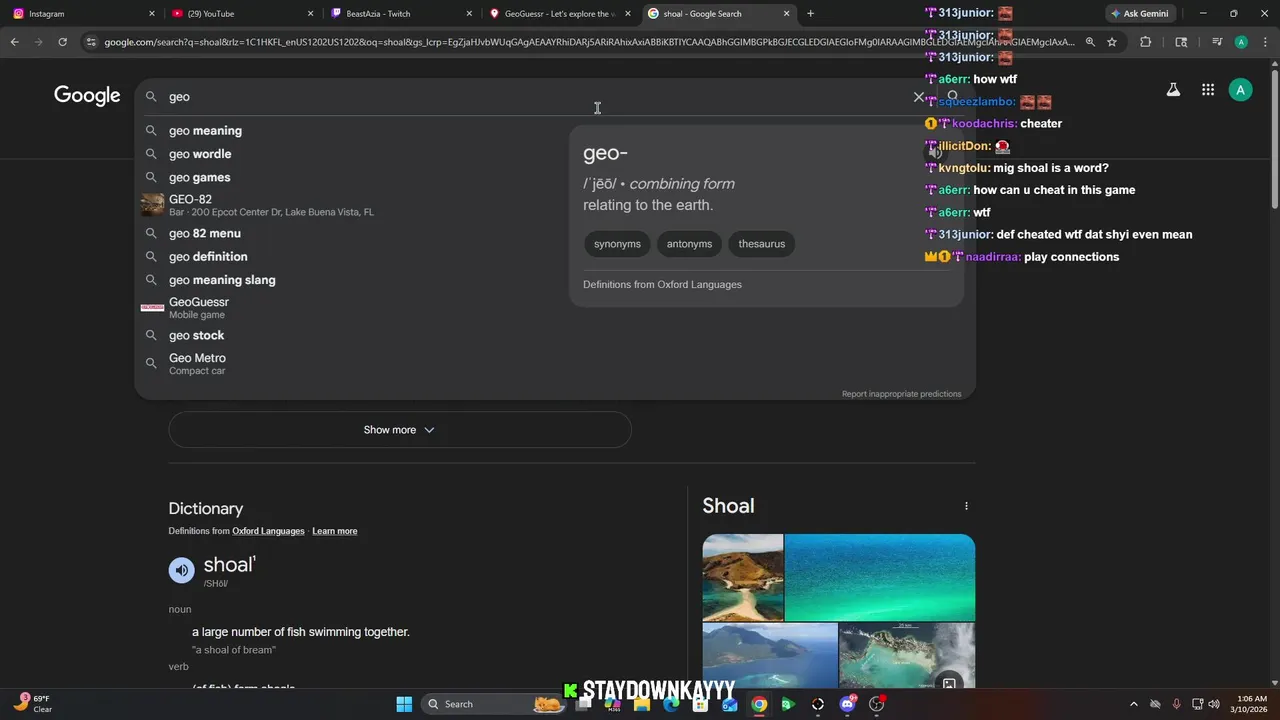Switch to the YouTube tab
This screenshot has width=1280, height=720.
click(x=240, y=14)
